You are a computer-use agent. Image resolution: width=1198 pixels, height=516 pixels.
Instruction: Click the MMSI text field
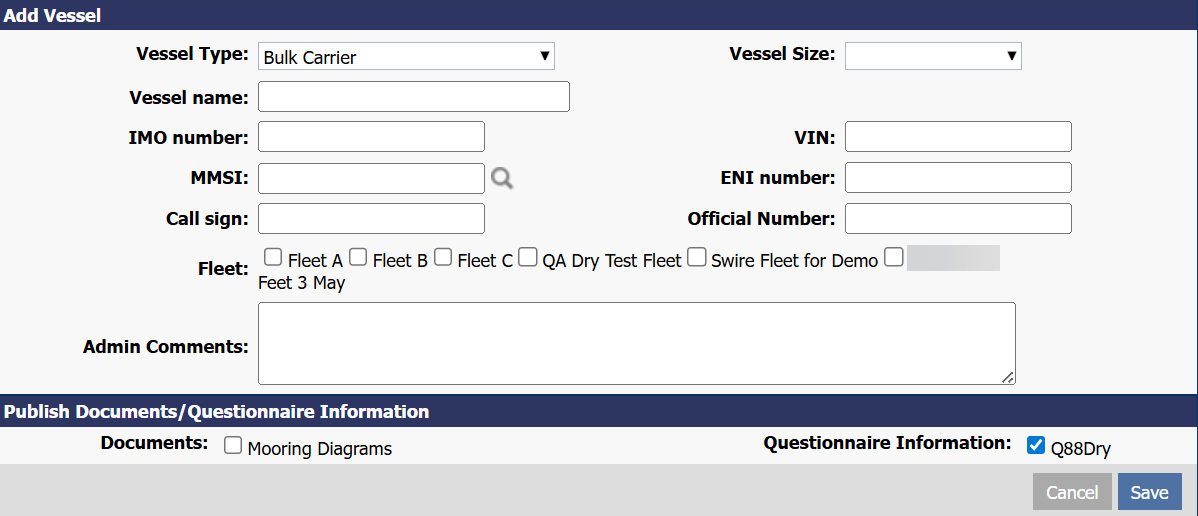tap(371, 178)
